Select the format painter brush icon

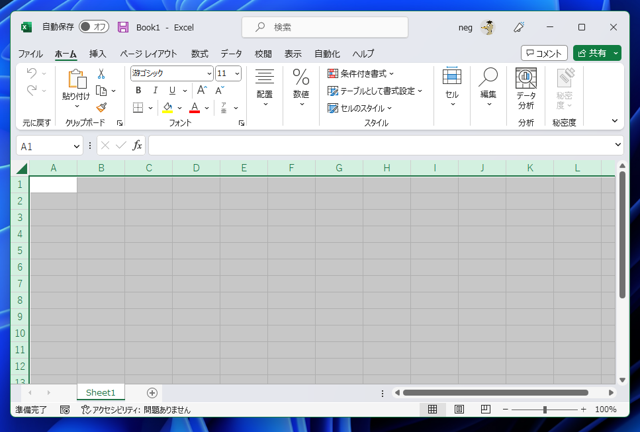101,107
